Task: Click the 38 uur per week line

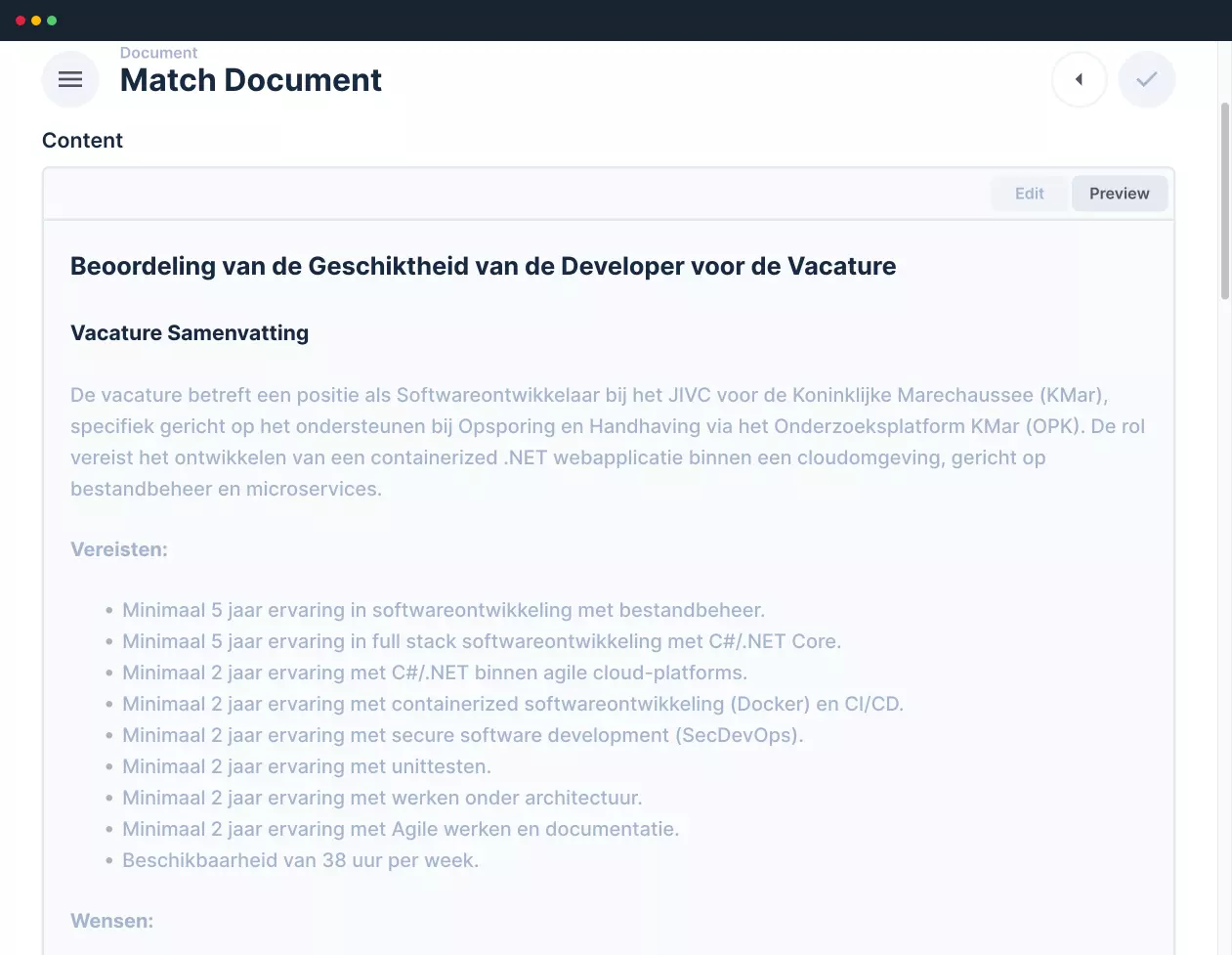Action: 300,860
